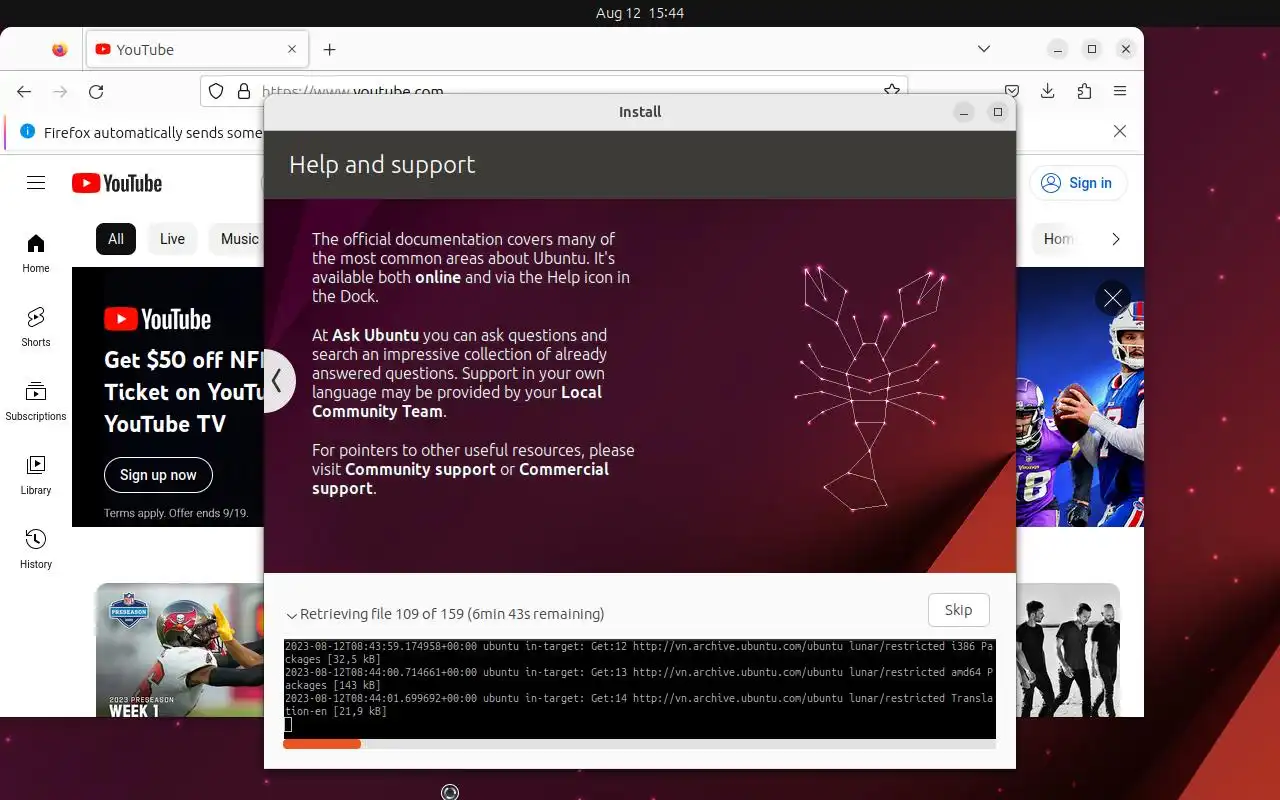Open the YouTube guide hamburger menu
The width and height of the screenshot is (1280, 800).
click(x=36, y=182)
